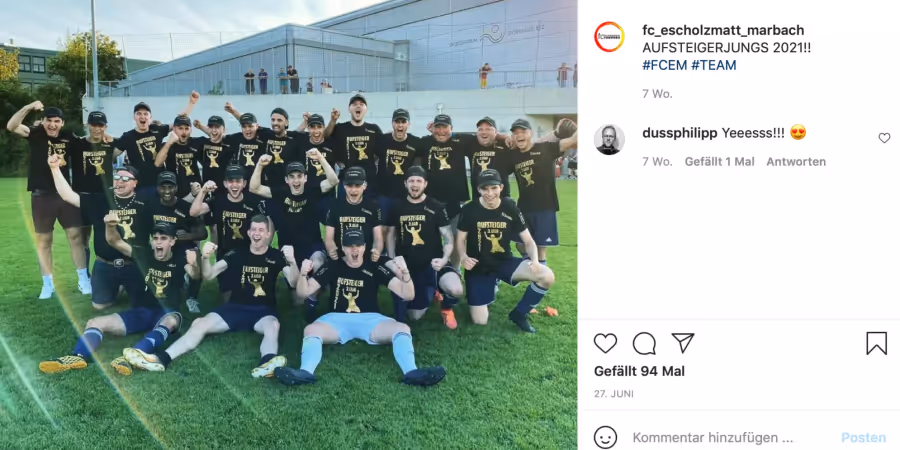This screenshot has width=900, height=450.
Task: Reply to comment using Antworten
Action: 796,162
